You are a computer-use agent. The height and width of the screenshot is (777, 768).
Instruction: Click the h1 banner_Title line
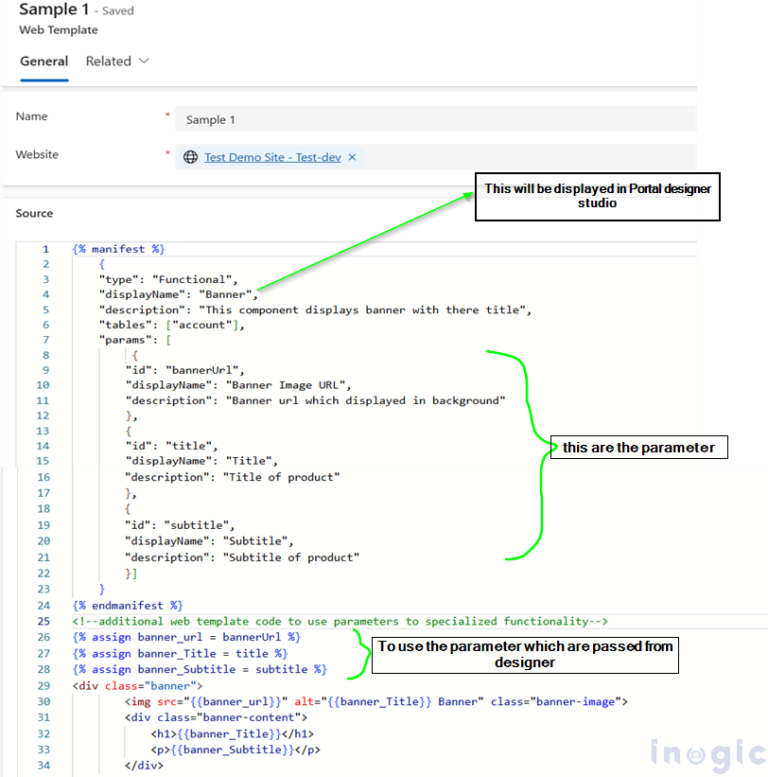pos(232,734)
